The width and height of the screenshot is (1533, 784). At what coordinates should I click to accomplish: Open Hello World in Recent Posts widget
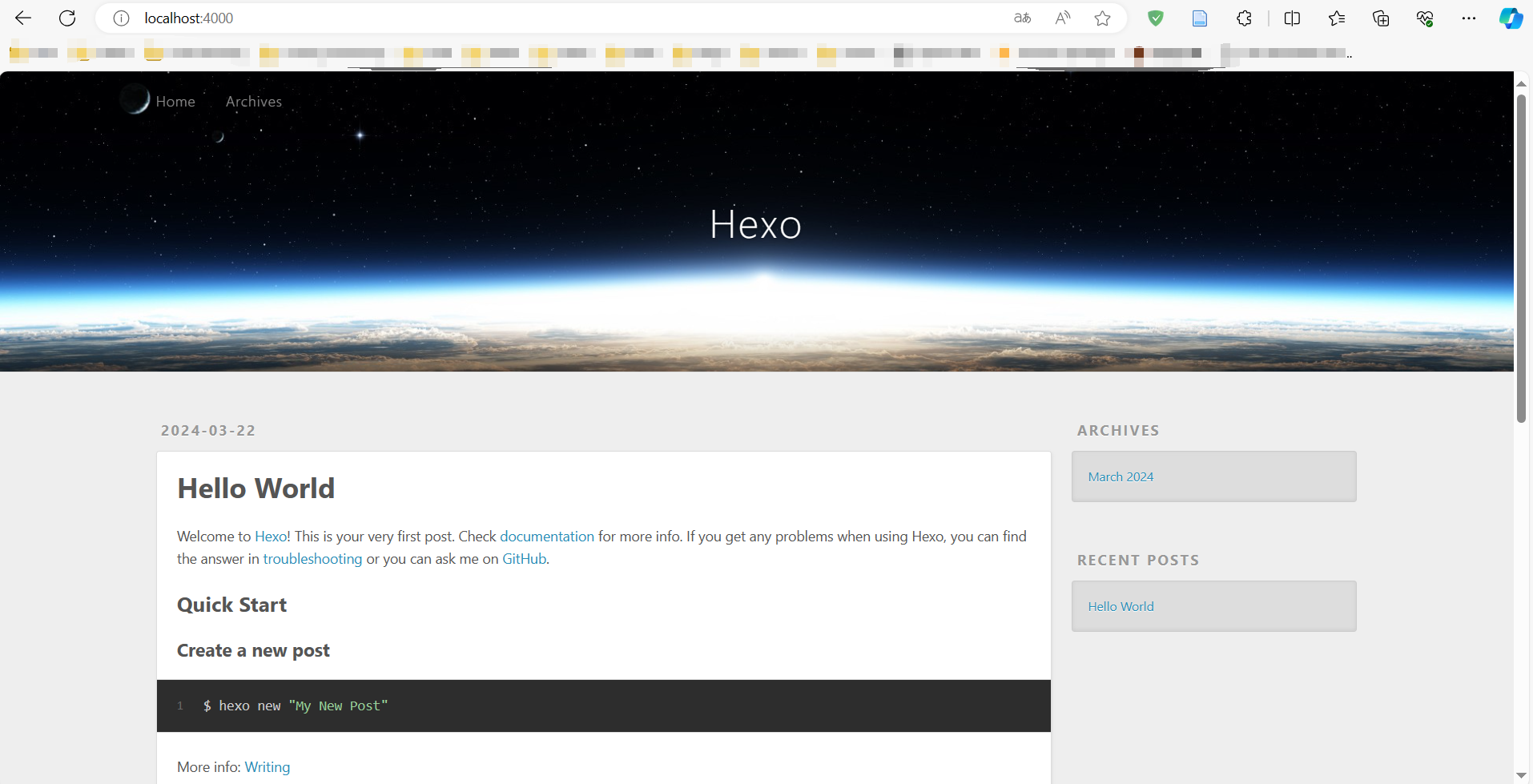(x=1121, y=606)
